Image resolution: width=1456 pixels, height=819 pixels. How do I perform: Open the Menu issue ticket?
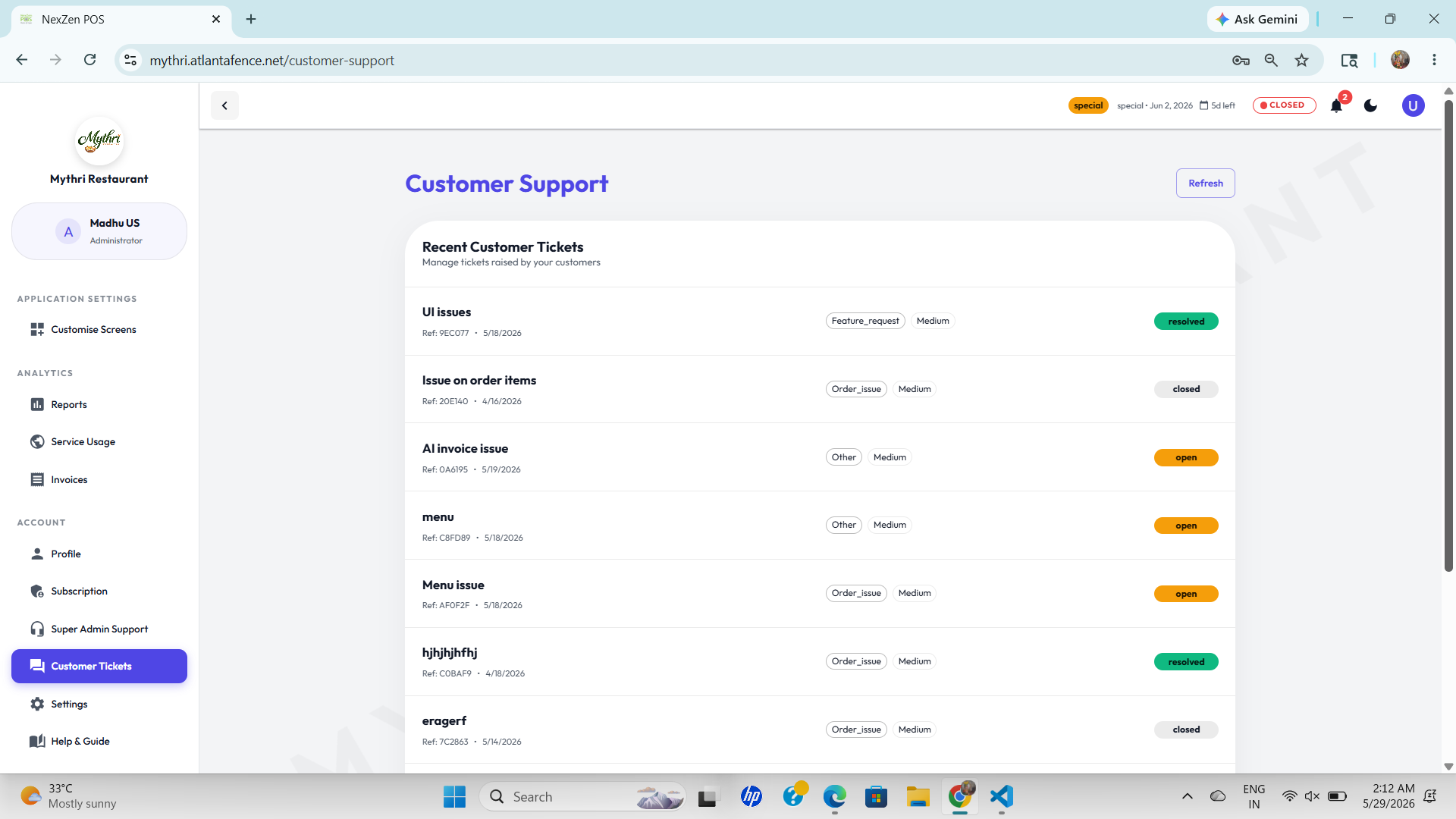(x=820, y=594)
